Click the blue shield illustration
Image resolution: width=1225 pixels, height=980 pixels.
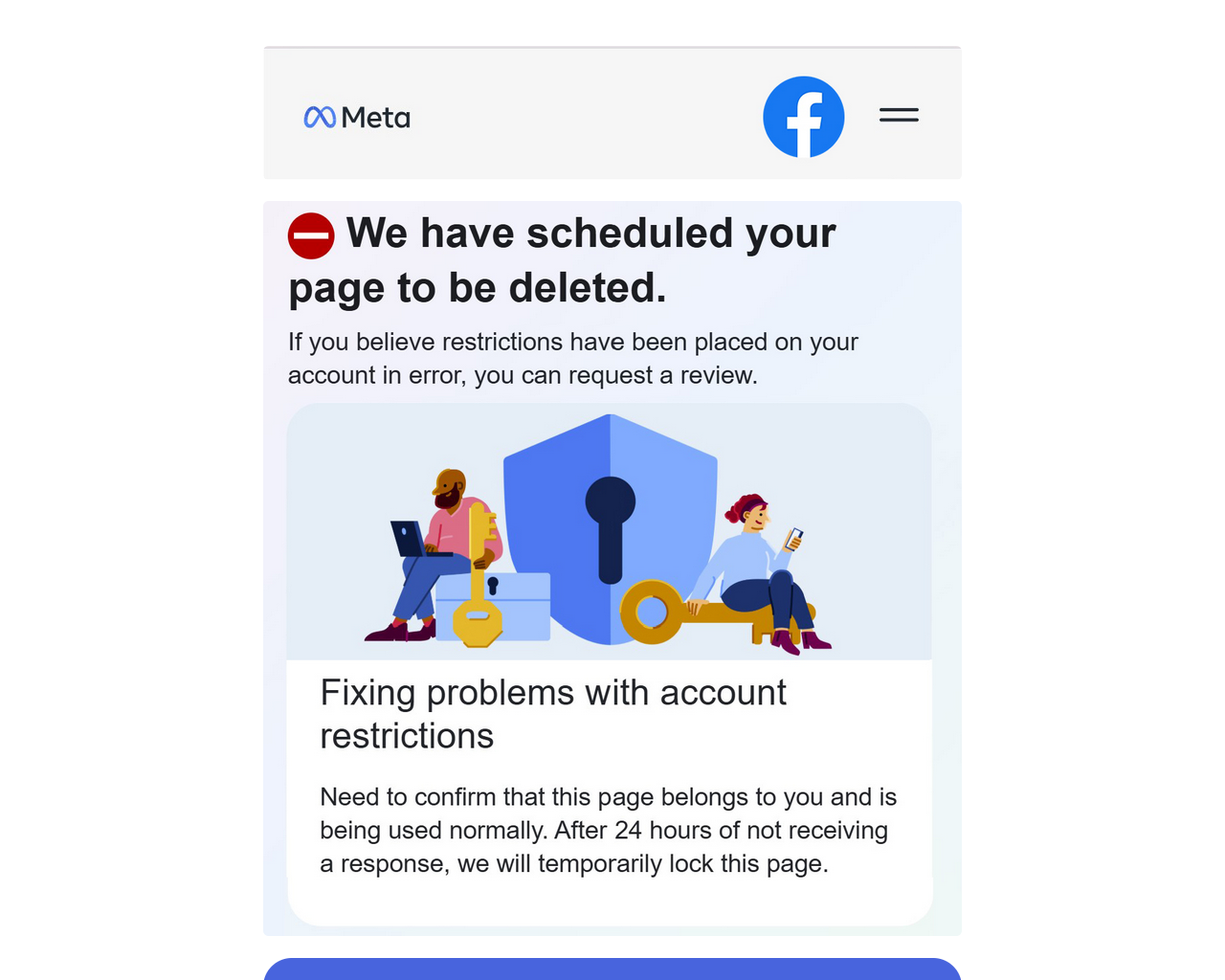[x=611, y=528]
